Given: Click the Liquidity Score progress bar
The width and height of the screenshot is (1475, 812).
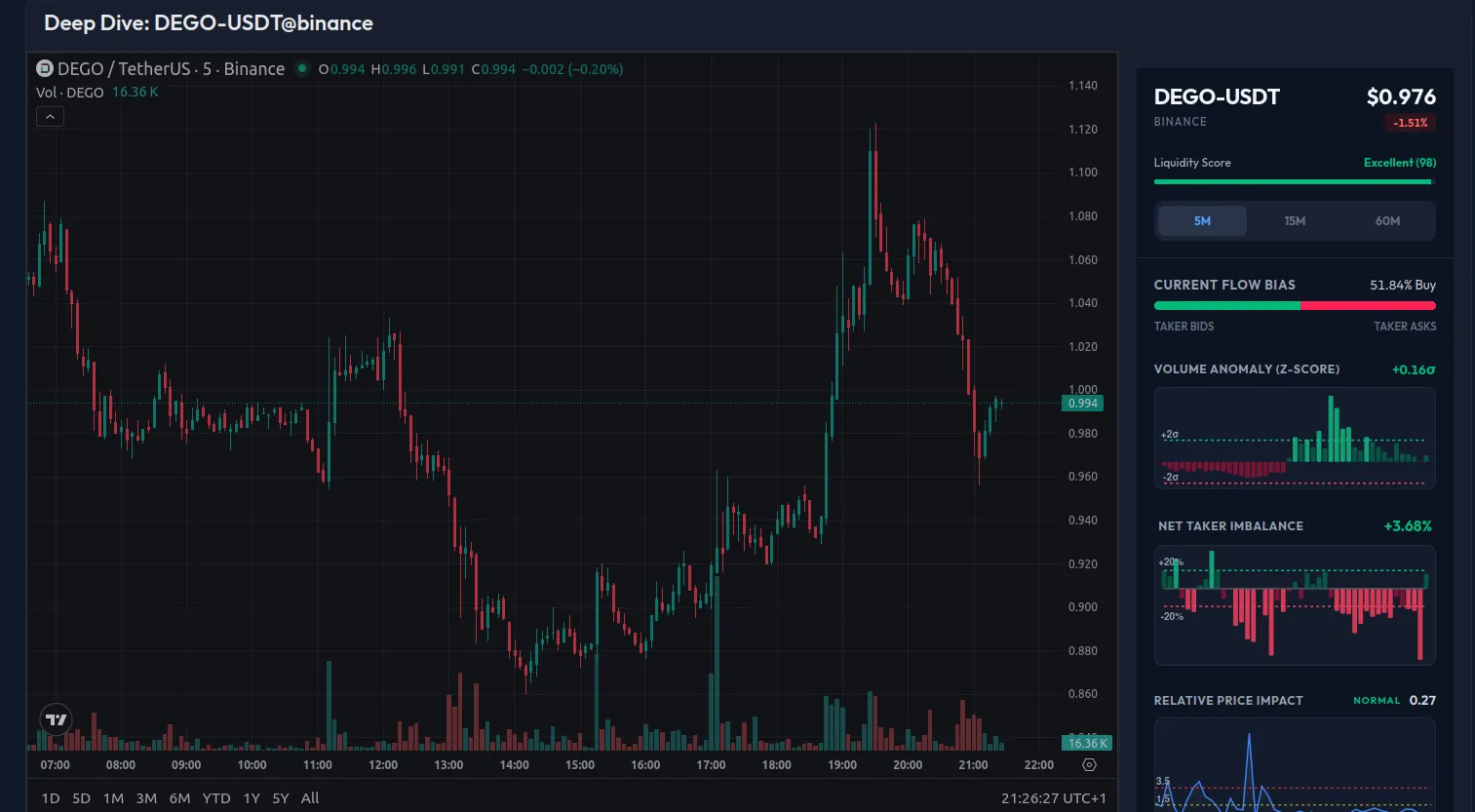Looking at the screenshot, I should point(1294,181).
